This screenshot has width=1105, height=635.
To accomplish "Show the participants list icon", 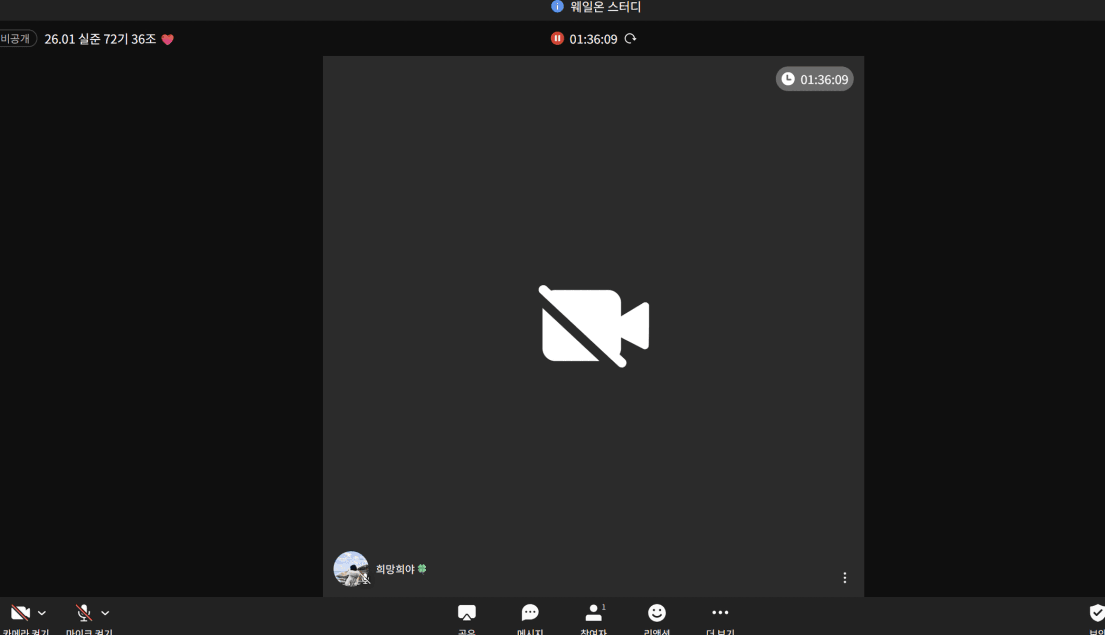I will (x=594, y=613).
